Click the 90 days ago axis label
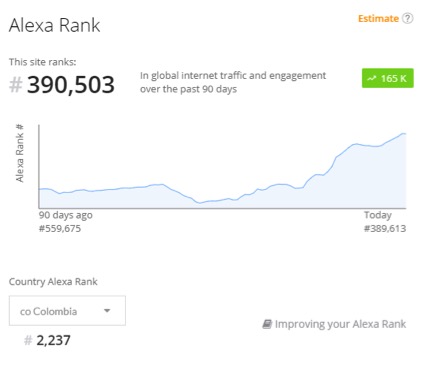This screenshot has height=369, width=426. point(66,215)
